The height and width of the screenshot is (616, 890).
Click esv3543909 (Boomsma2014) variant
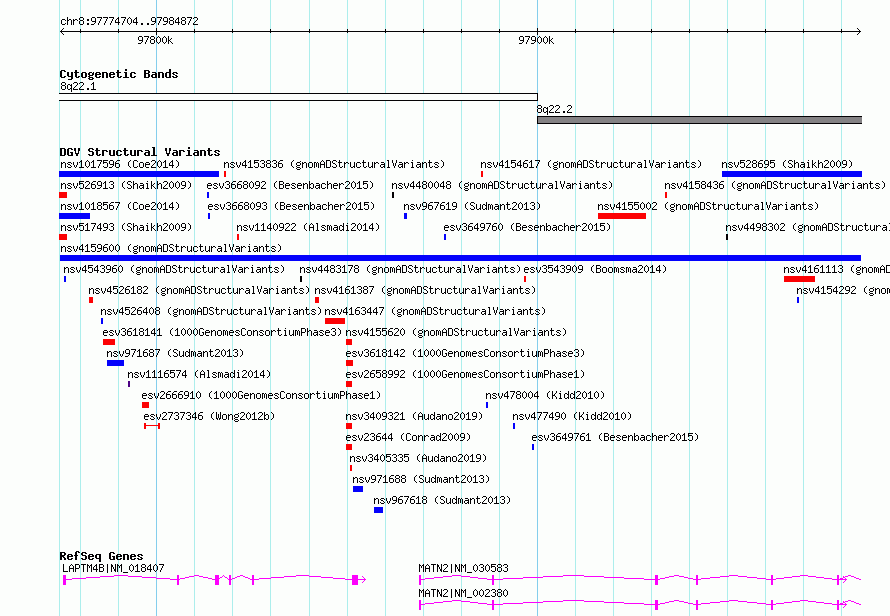click(595, 269)
